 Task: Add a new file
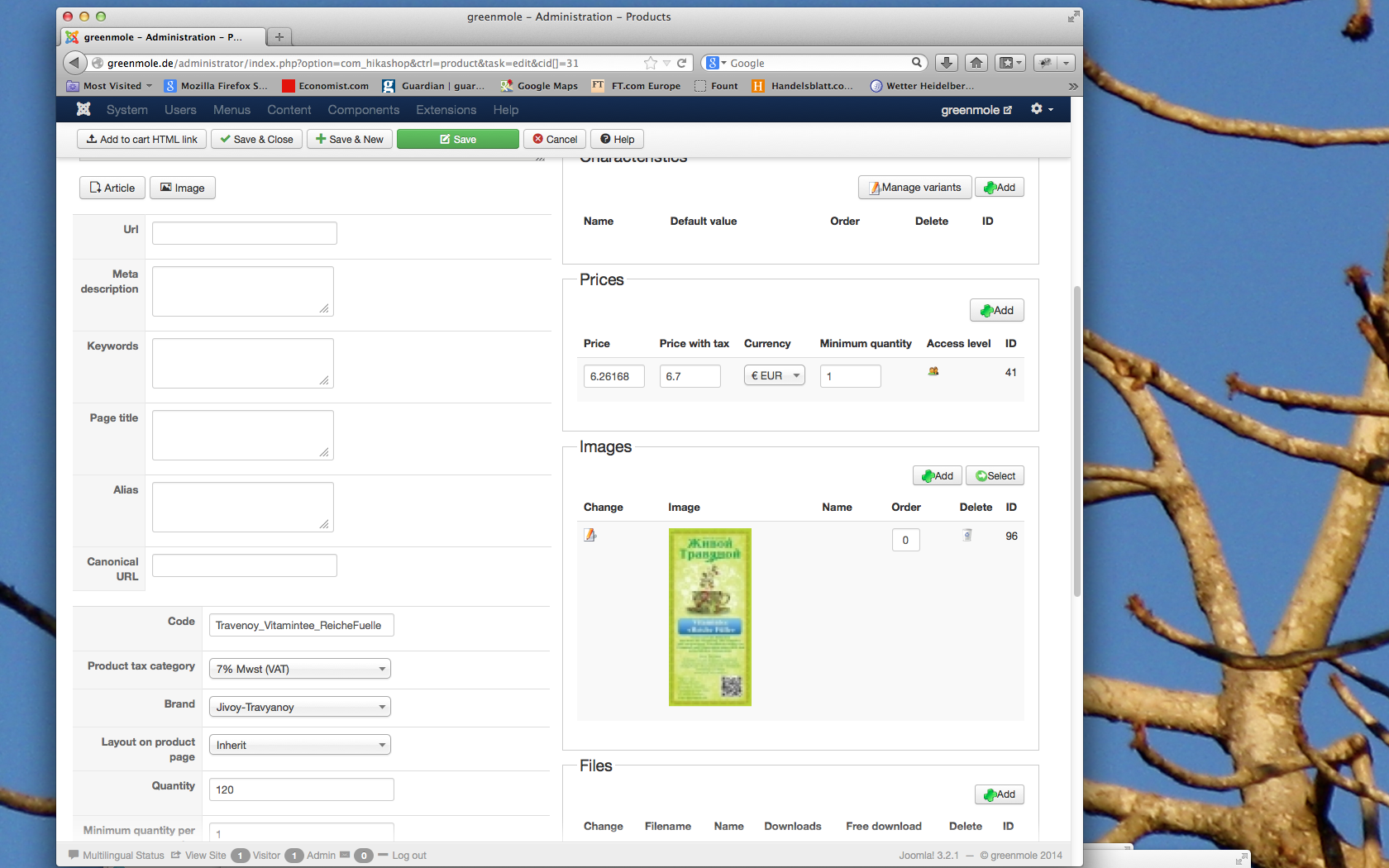coord(1000,794)
